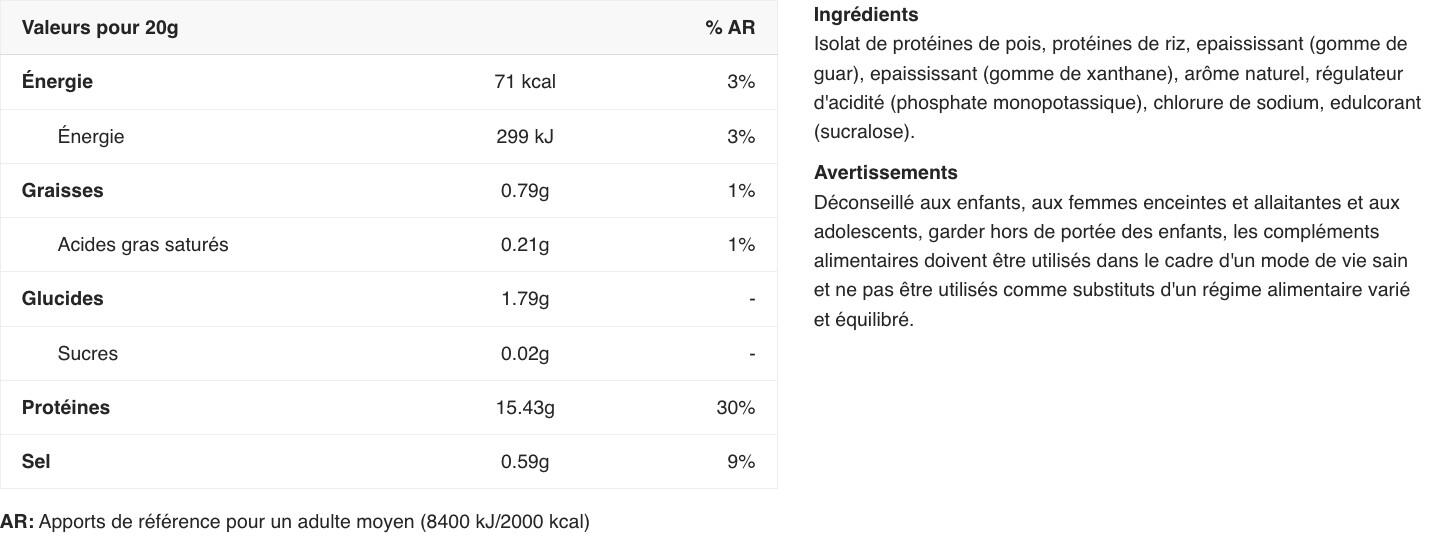Screen dimensions: 1432x540
Task: Click the 0.21g saturated fat value
Action: point(525,245)
